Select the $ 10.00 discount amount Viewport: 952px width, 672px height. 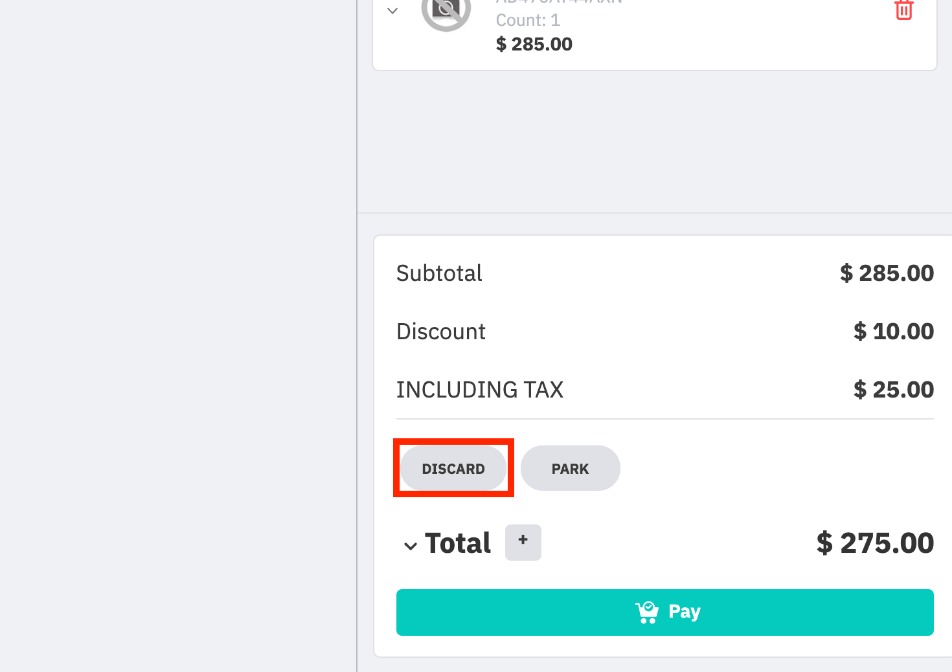click(894, 331)
